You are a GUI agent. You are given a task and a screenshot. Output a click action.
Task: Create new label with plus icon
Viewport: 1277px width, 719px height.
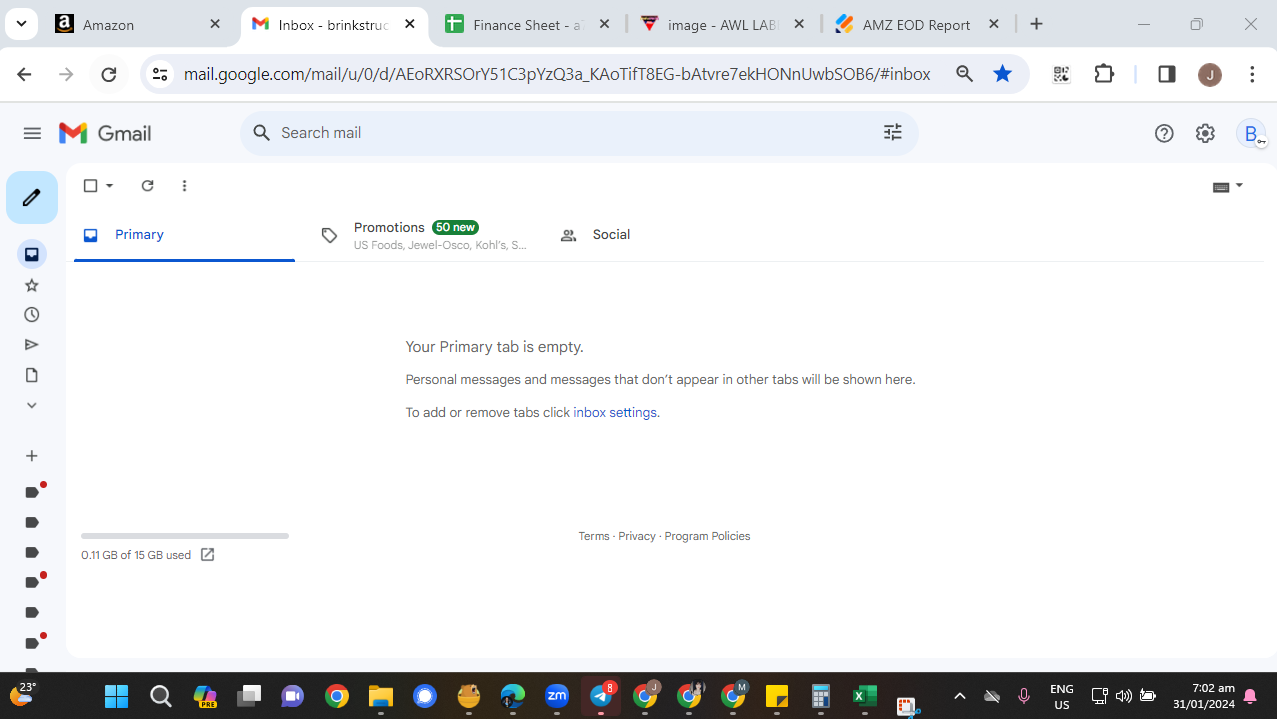coord(32,456)
